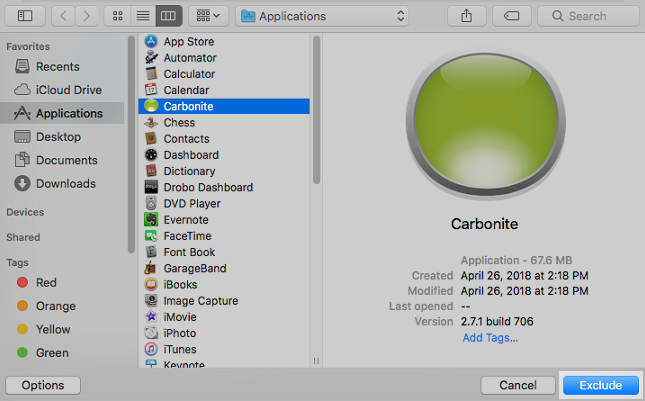Viewport: 645px width, 401px height.
Task: Click the Drobo Dashboard icon
Action: click(151, 187)
